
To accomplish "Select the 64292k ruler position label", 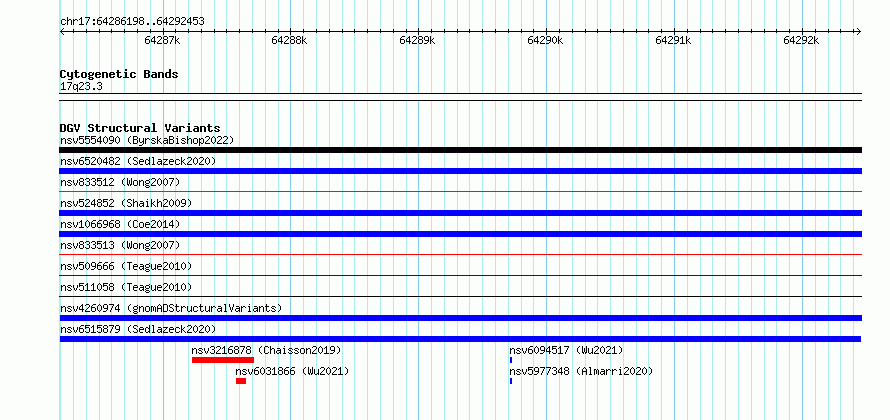I will coord(801,40).
